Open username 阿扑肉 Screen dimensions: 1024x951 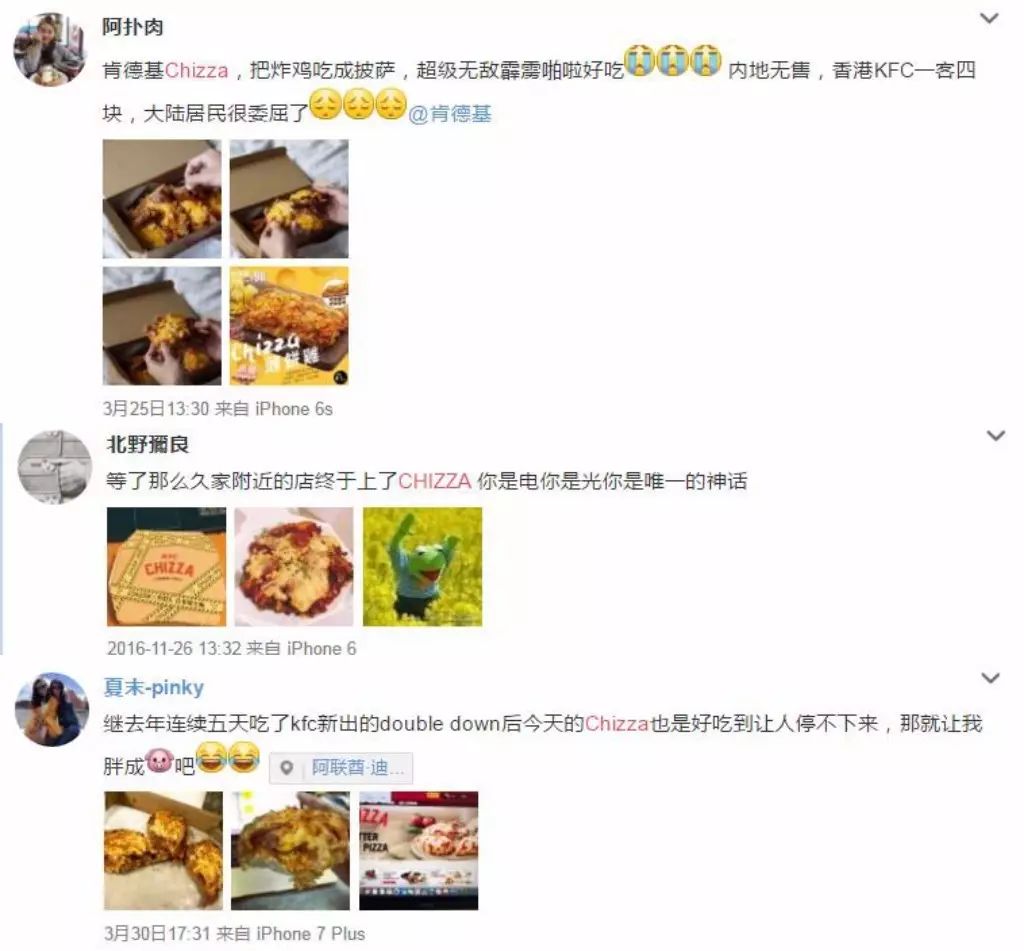133,27
